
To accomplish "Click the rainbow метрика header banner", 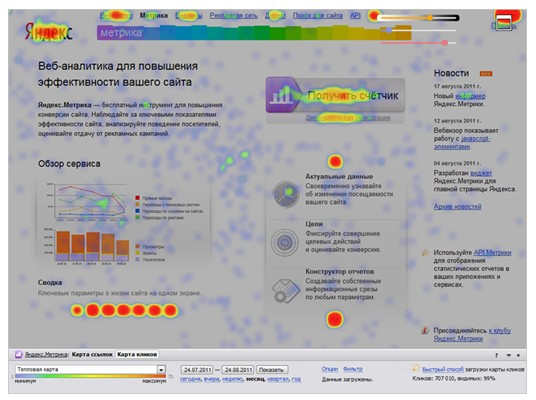I will (254, 33).
